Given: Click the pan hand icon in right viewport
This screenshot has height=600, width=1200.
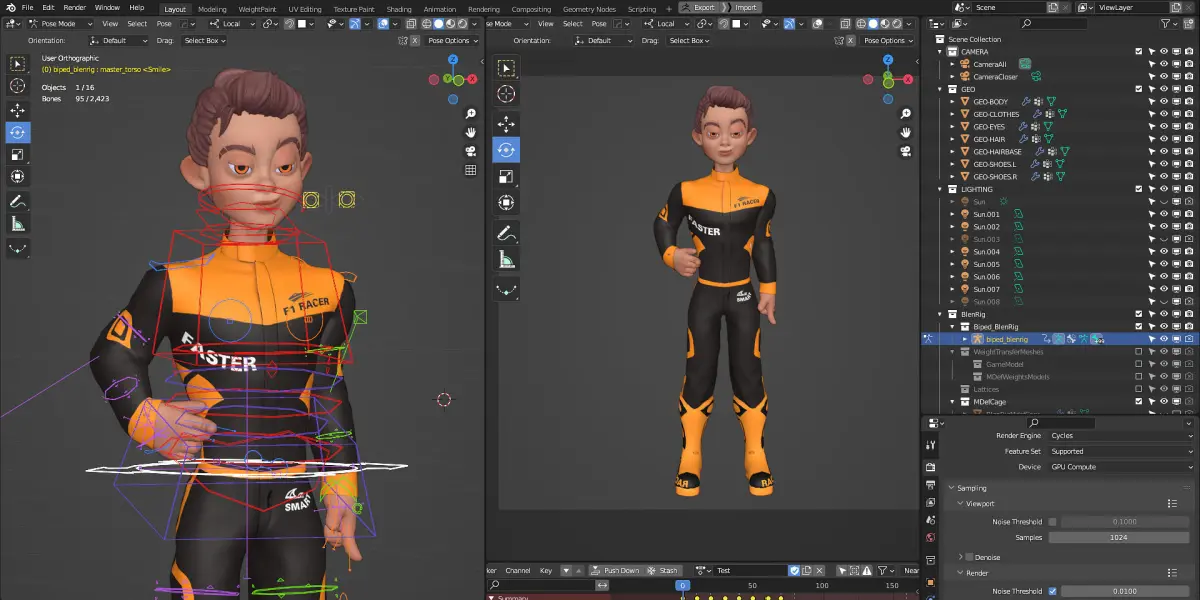Looking at the screenshot, I should 905,133.
